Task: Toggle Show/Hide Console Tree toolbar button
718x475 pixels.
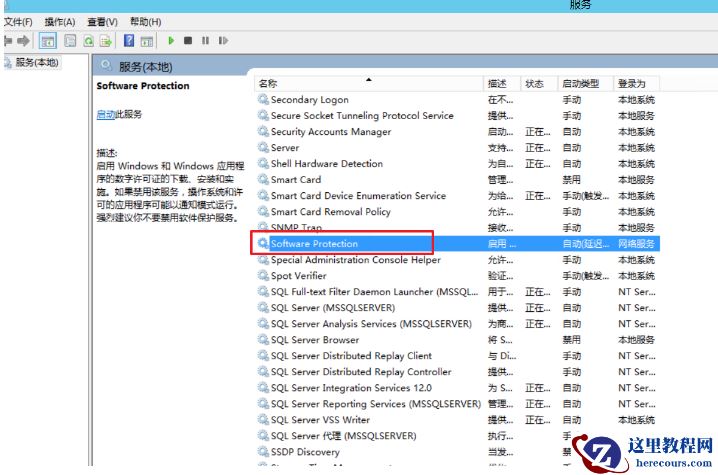Action: pos(48,41)
